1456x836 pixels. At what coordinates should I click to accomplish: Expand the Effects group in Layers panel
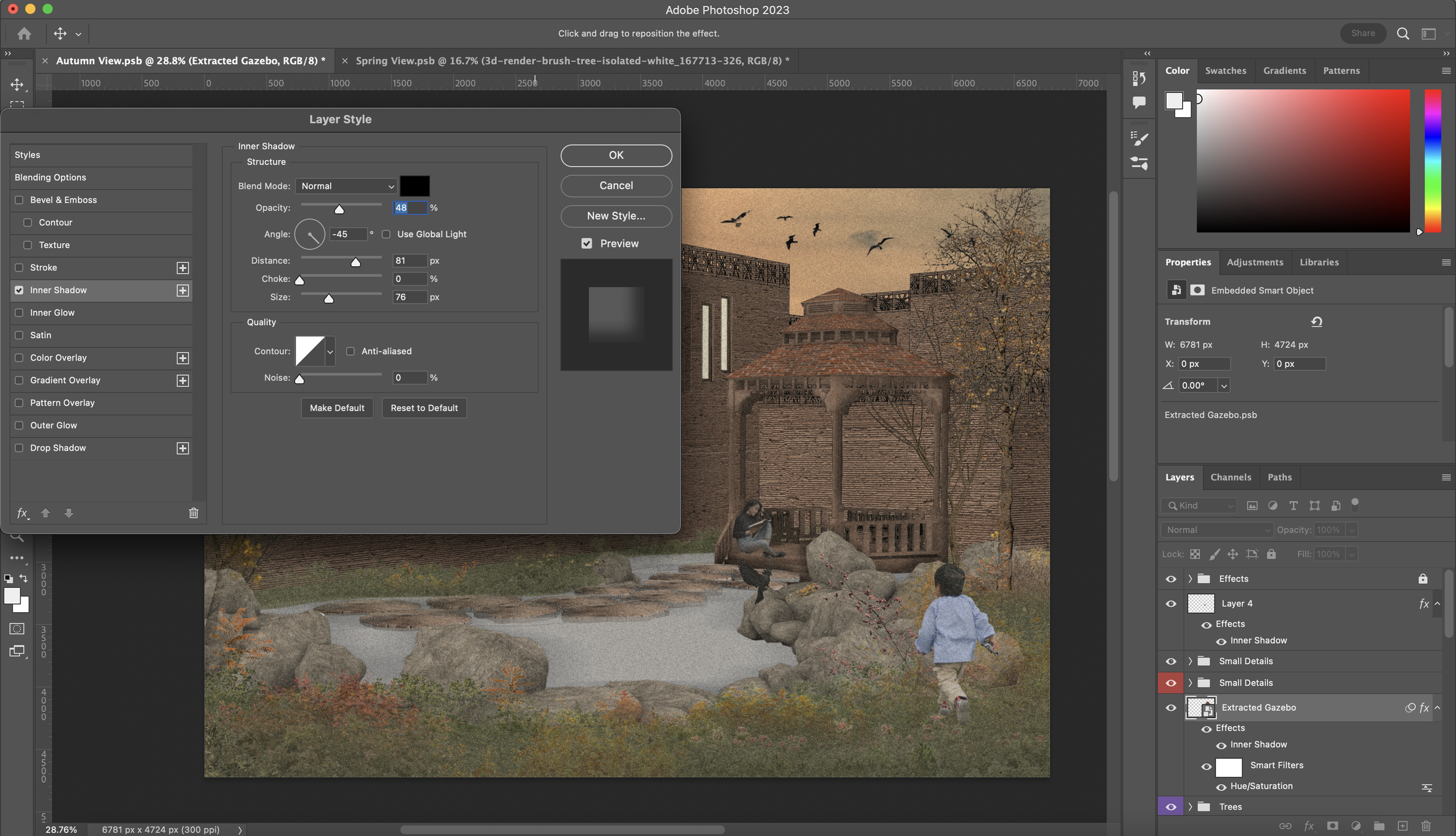(1189, 579)
